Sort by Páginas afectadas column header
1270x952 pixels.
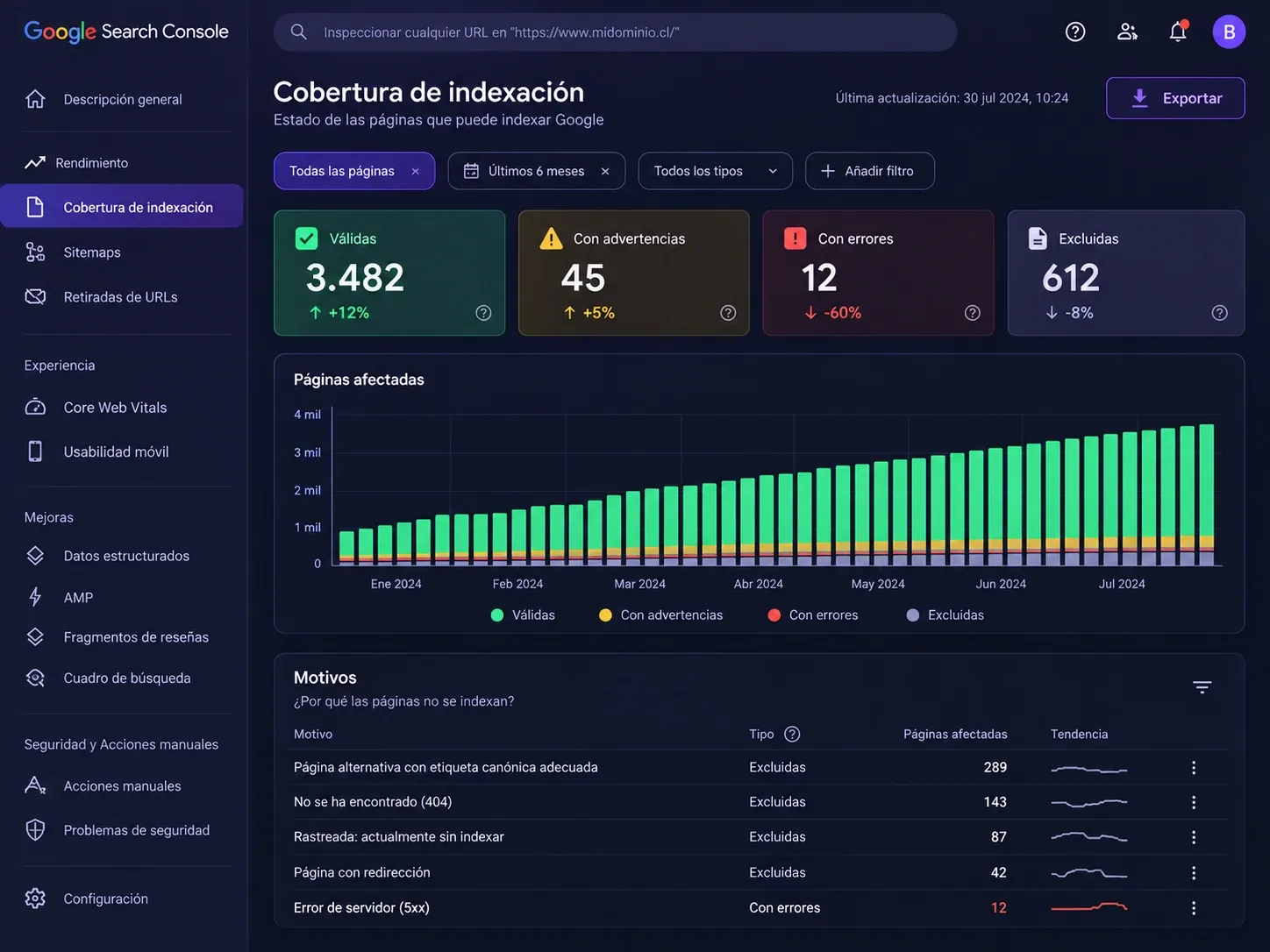pos(955,735)
